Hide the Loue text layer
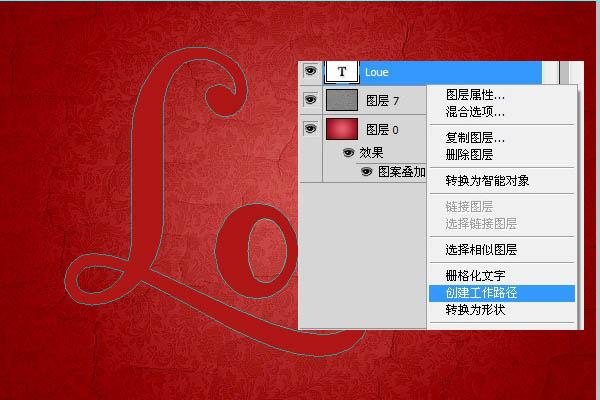The width and height of the screenshot is (600, 400). coord(310,71)
